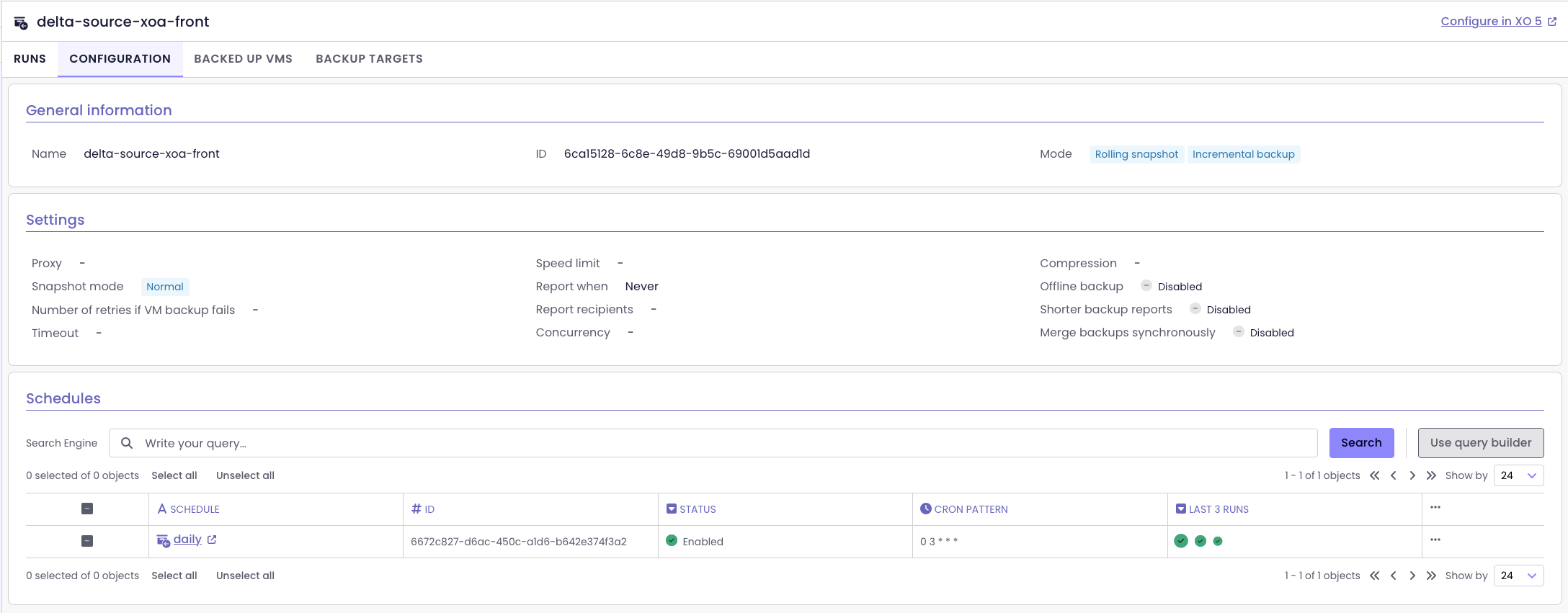Toggle the header select-all checkbox in Schedules table
This screenshot has width=1568, height=613.
(87, 509)
